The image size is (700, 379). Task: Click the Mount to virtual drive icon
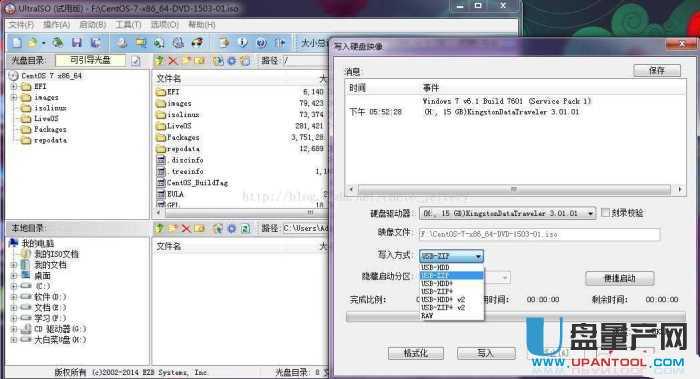point(159,43)
